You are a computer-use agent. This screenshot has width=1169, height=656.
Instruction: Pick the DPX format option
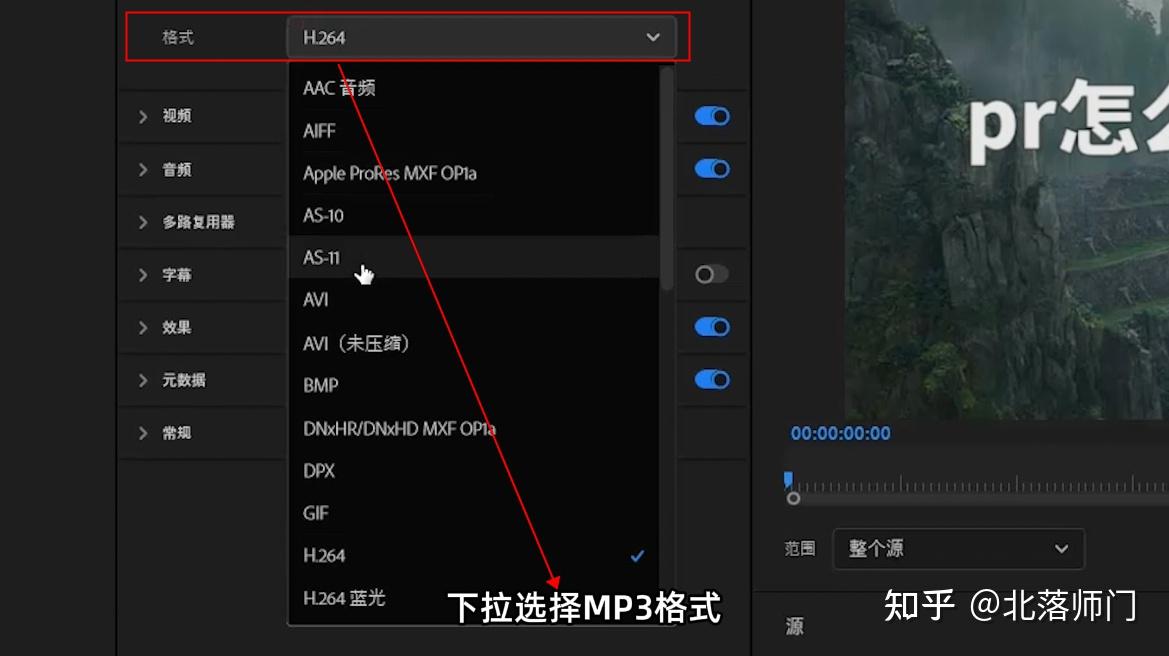pyautogui.click(x=317, y=470)
